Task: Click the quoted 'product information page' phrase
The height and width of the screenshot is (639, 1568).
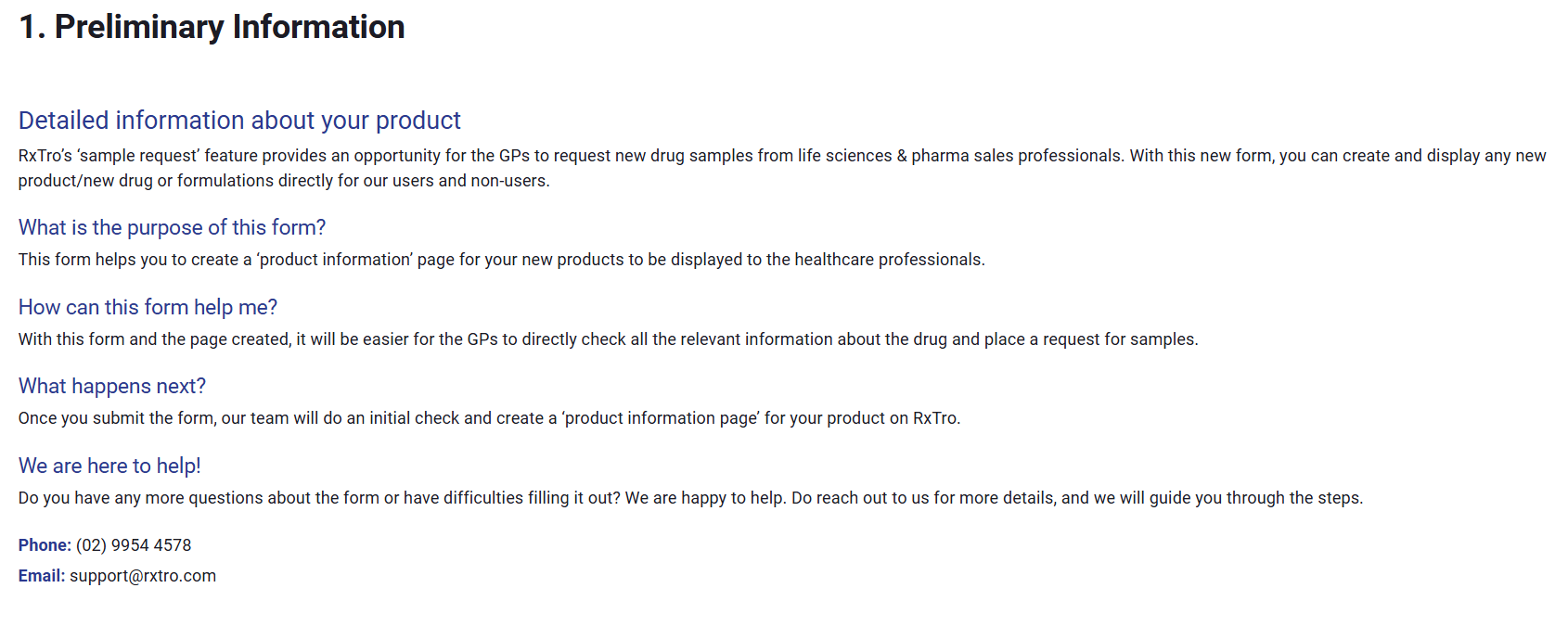Action: 660,418
